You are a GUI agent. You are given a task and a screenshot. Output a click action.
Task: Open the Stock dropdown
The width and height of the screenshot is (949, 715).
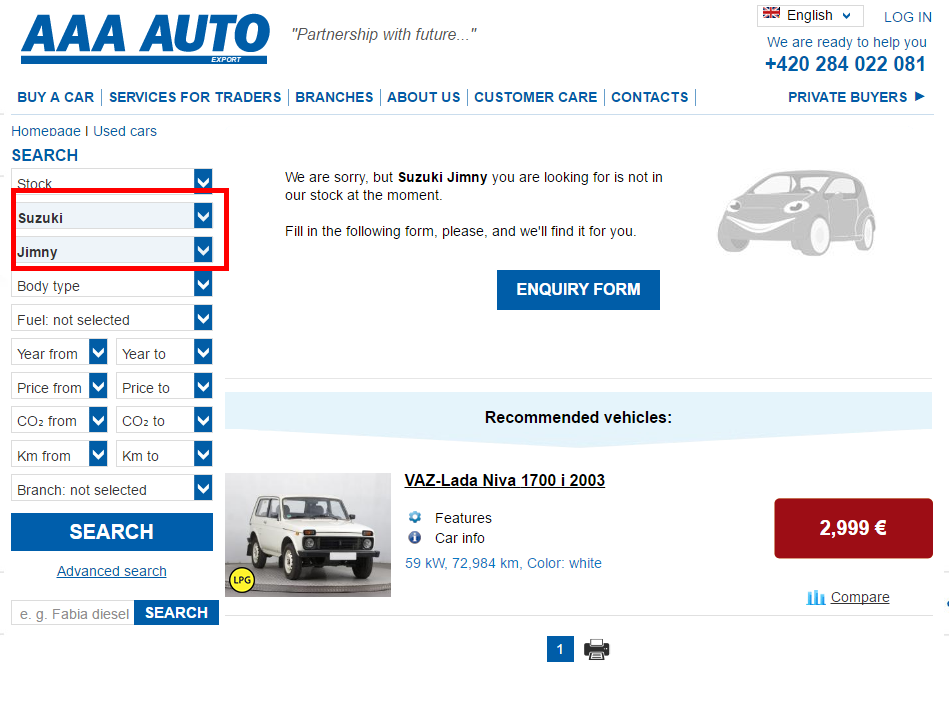click(x=112, y=180)
